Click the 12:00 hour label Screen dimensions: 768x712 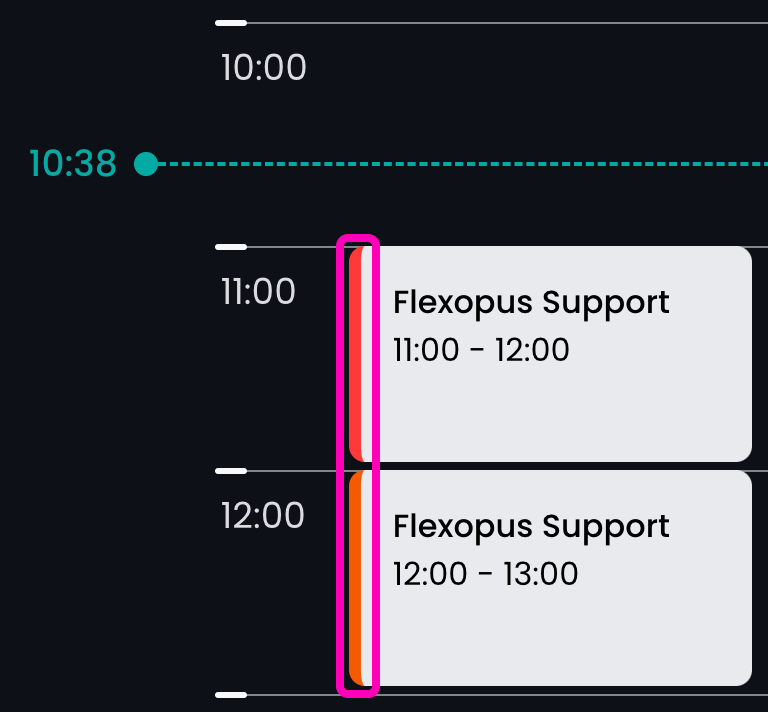pos(262,516)
